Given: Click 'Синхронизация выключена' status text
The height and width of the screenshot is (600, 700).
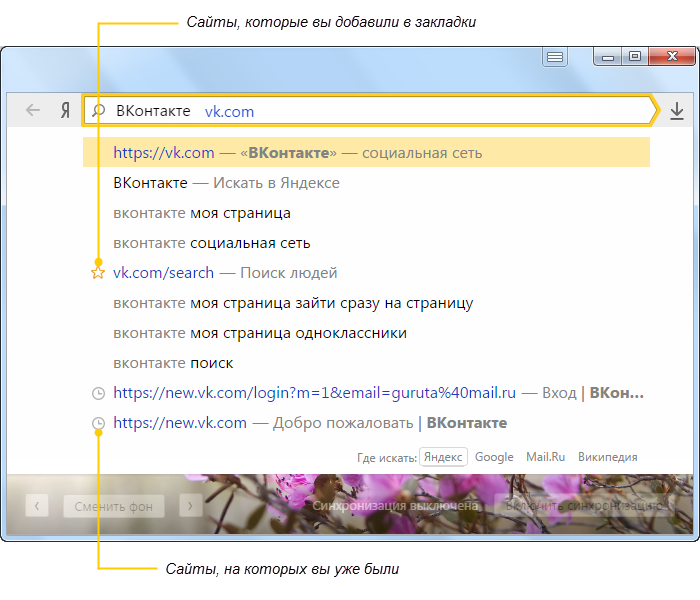Looking at the screenshot, I should (x=395, y=506).
